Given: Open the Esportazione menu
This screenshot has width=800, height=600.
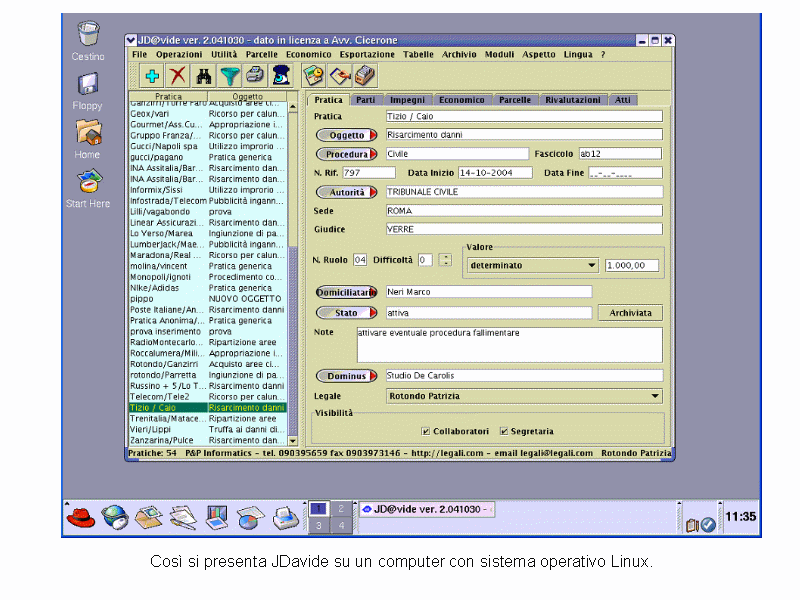Looking at the screenshot, I should coord(367,55).
